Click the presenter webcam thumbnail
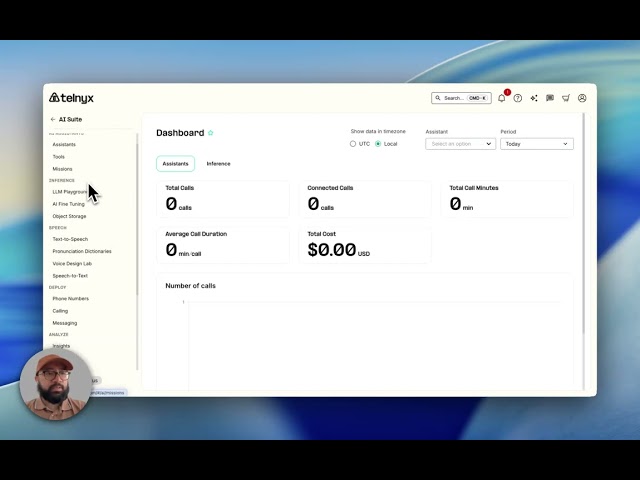The height and width of the screenshot is (480, 640). point(55,385)
